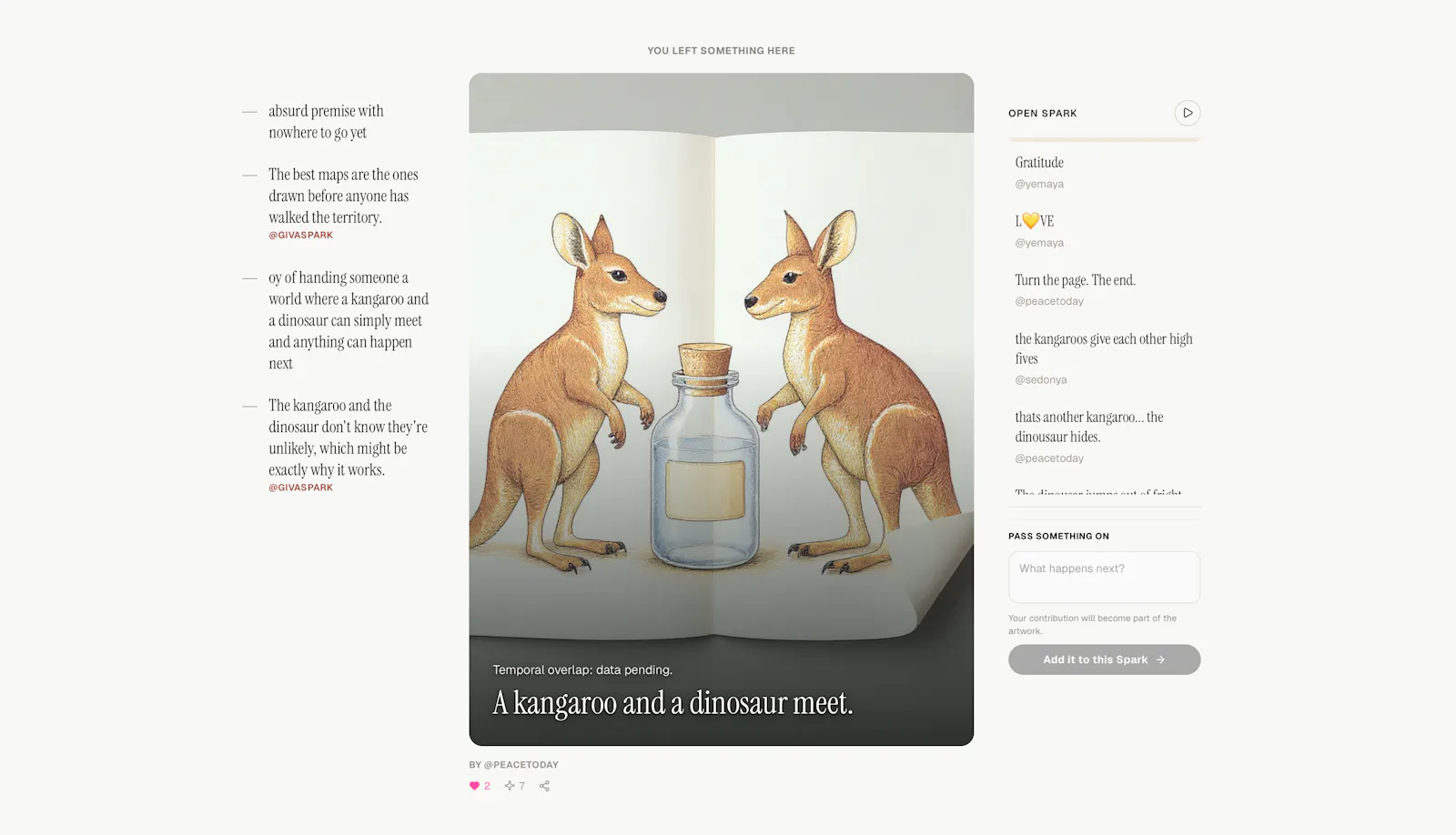
Task: Select 'thats another kangaroo... the dinousaur hides.'
Action: pos(1089,427)
